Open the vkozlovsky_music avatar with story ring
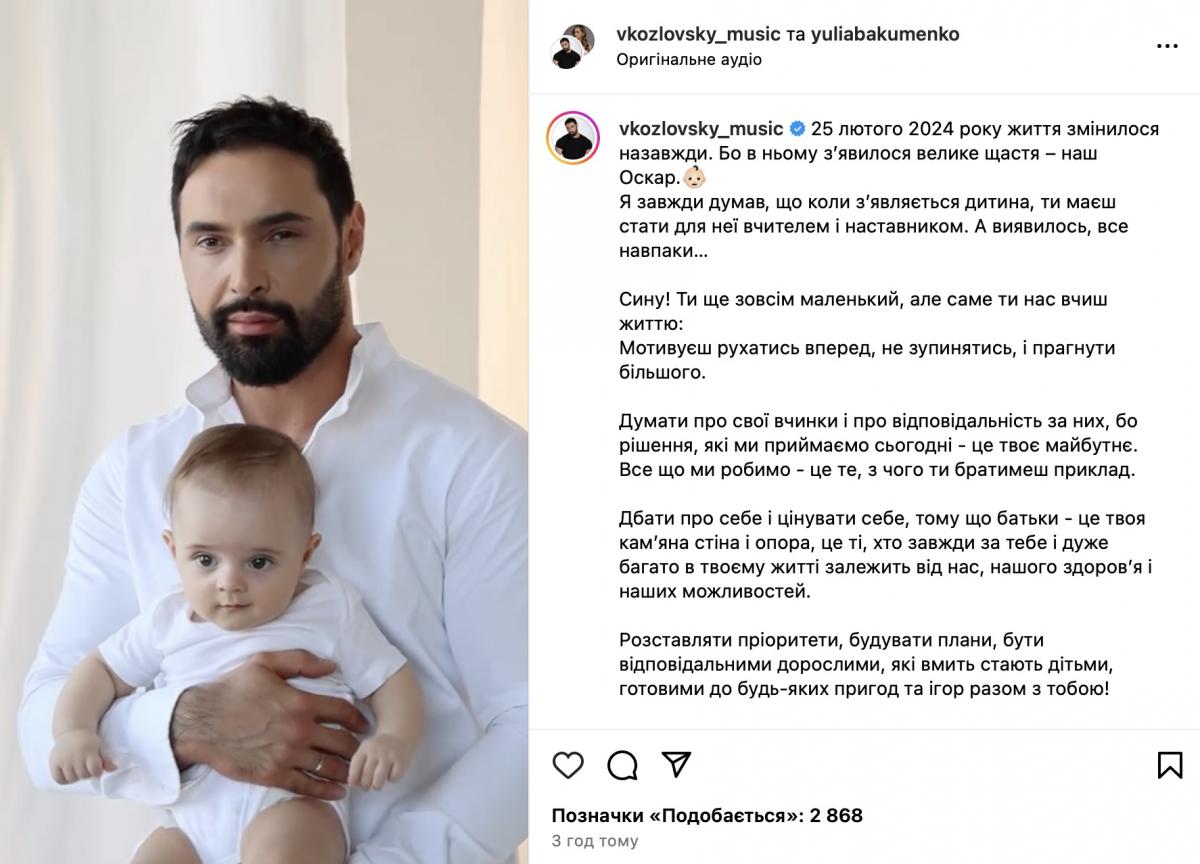This screenshot has width=1200, height=864. point(573,139)
